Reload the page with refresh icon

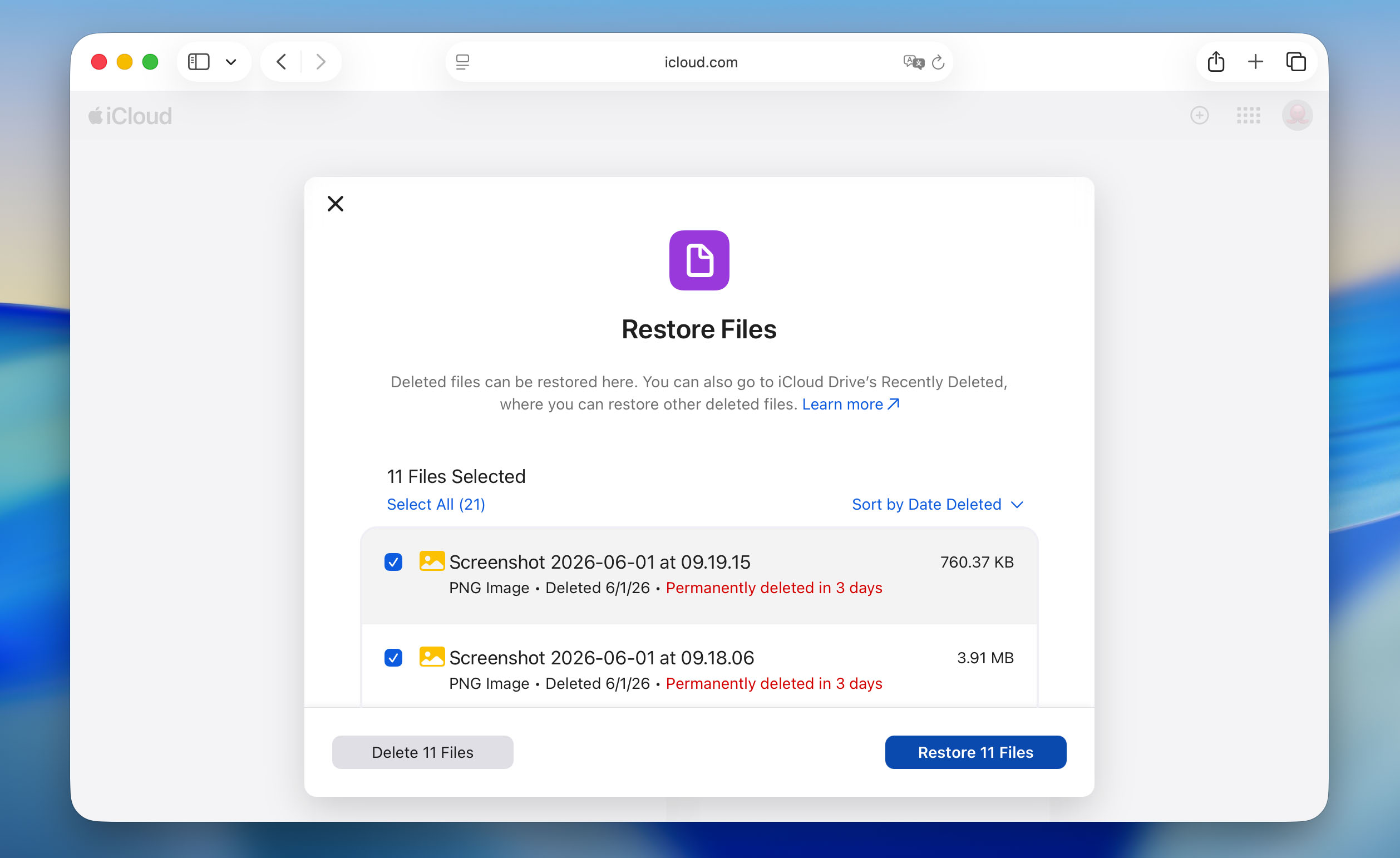tap(938, 62)
